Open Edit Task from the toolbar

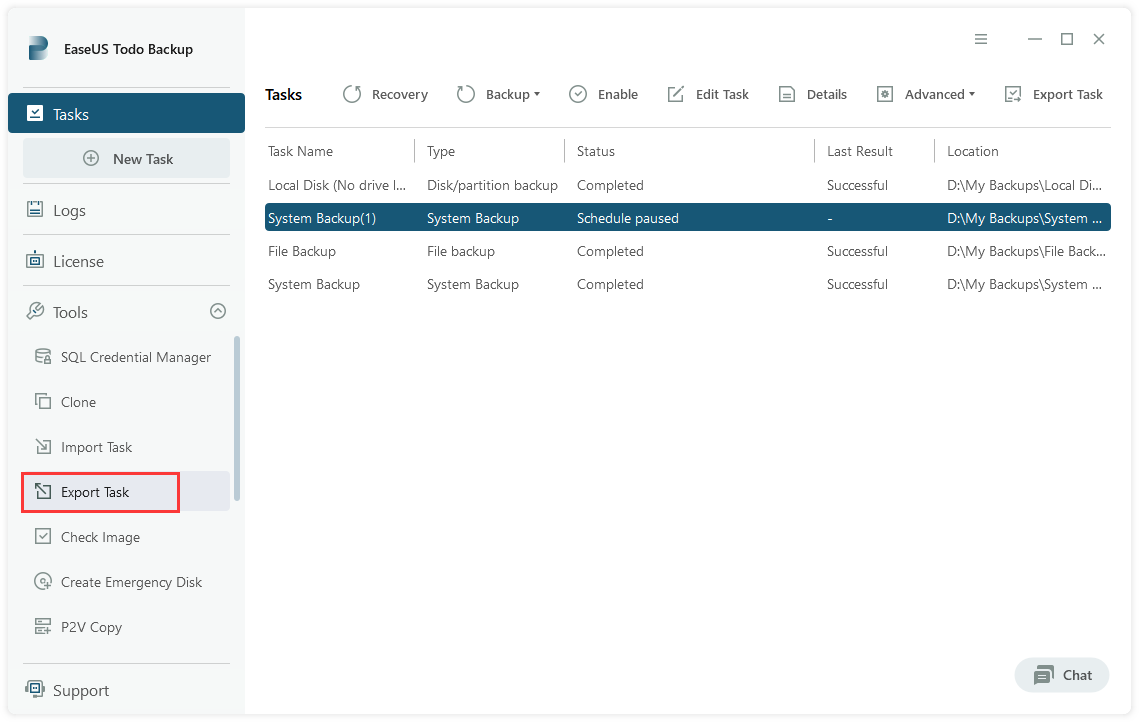[708, 94]
